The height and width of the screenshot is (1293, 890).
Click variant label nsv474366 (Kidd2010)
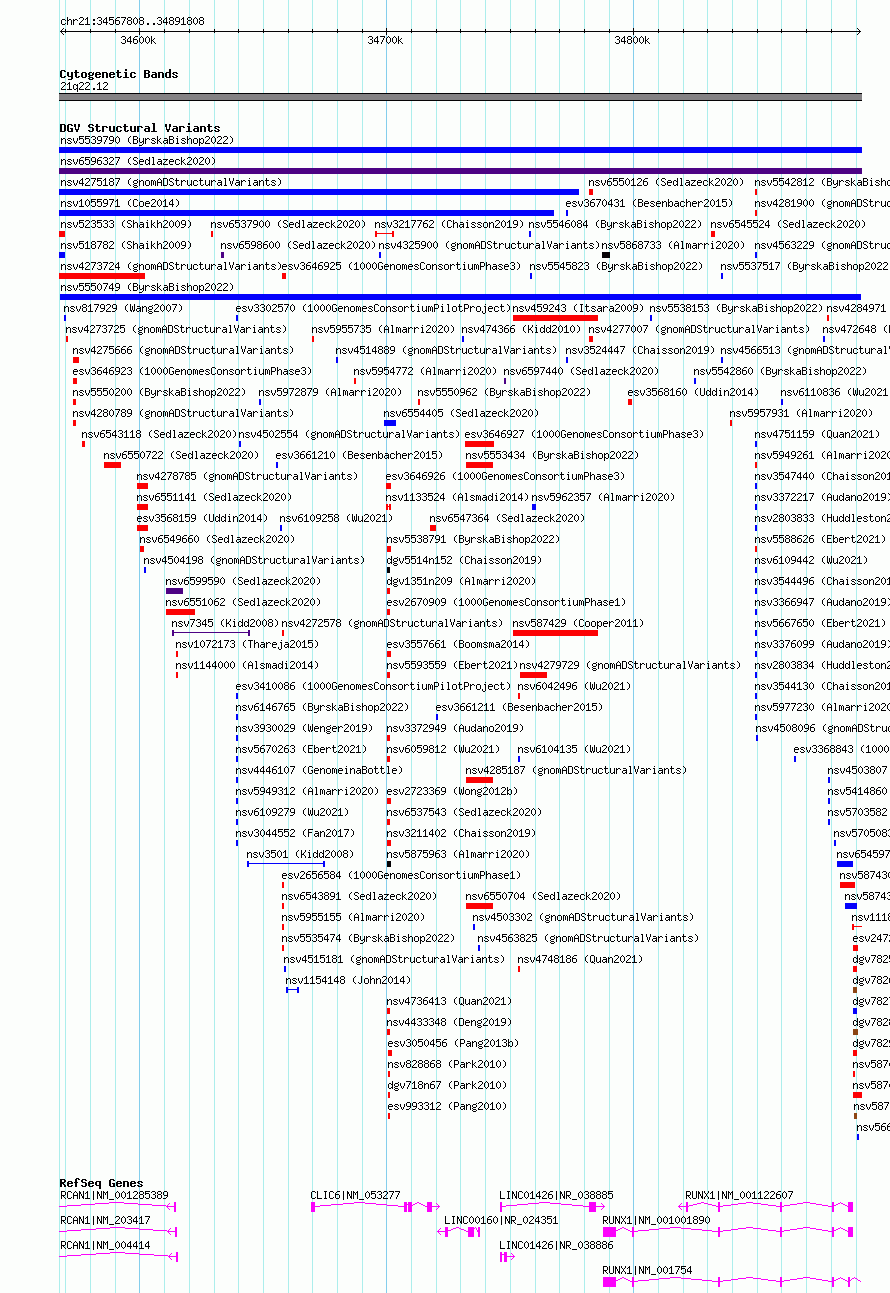[523, 329]
